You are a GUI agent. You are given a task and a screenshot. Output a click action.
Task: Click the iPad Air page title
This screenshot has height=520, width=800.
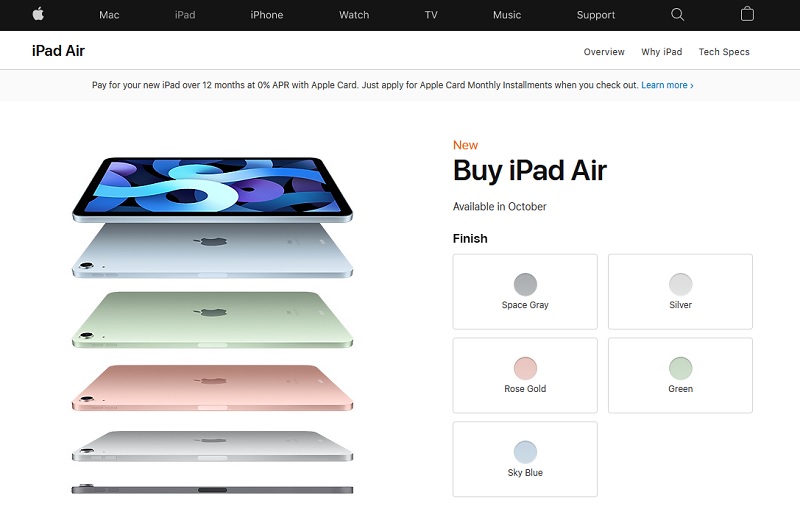[58, 51]
